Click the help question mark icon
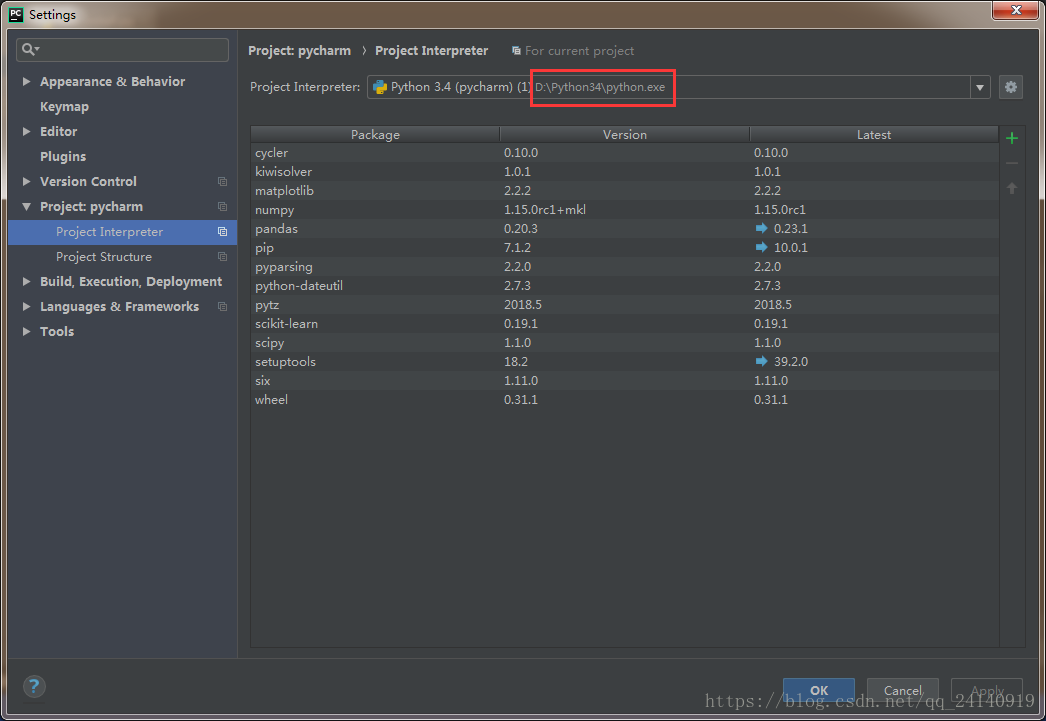 tap(34, 686)
